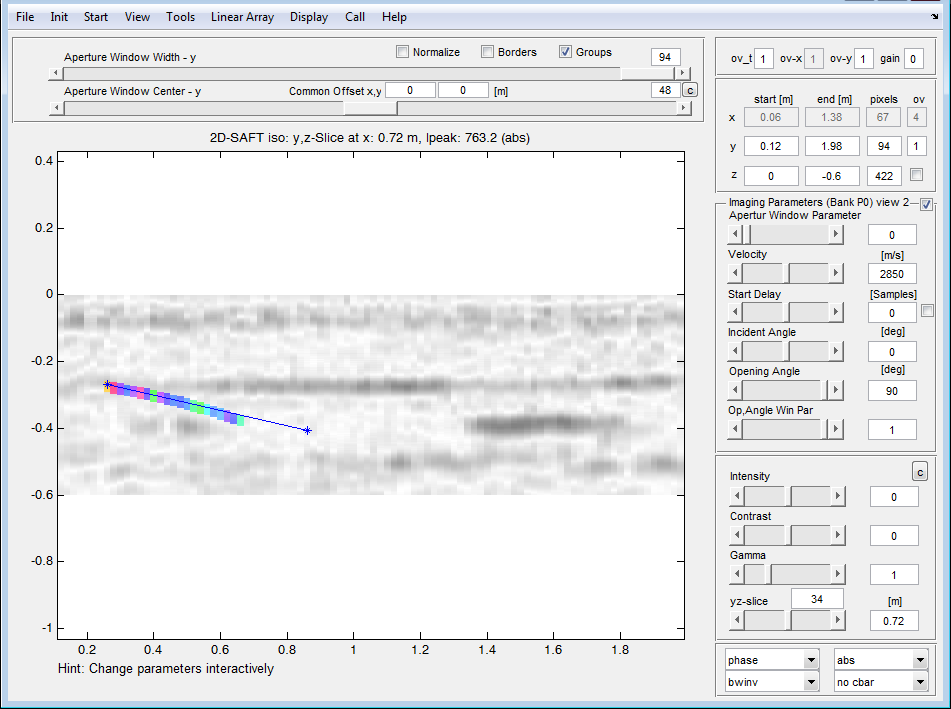Click the z end field -0.6

[x=832, y=176]
